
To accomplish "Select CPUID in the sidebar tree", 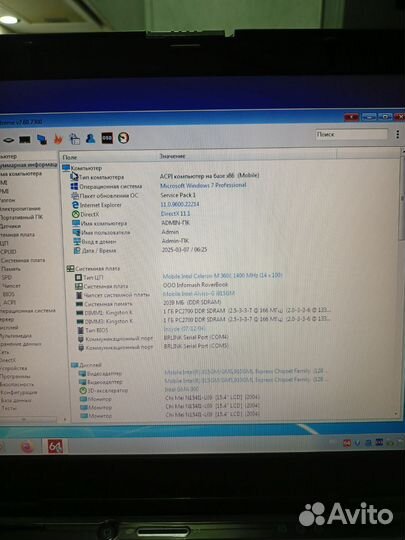I will pyautogui.click(x=8, y=251).
